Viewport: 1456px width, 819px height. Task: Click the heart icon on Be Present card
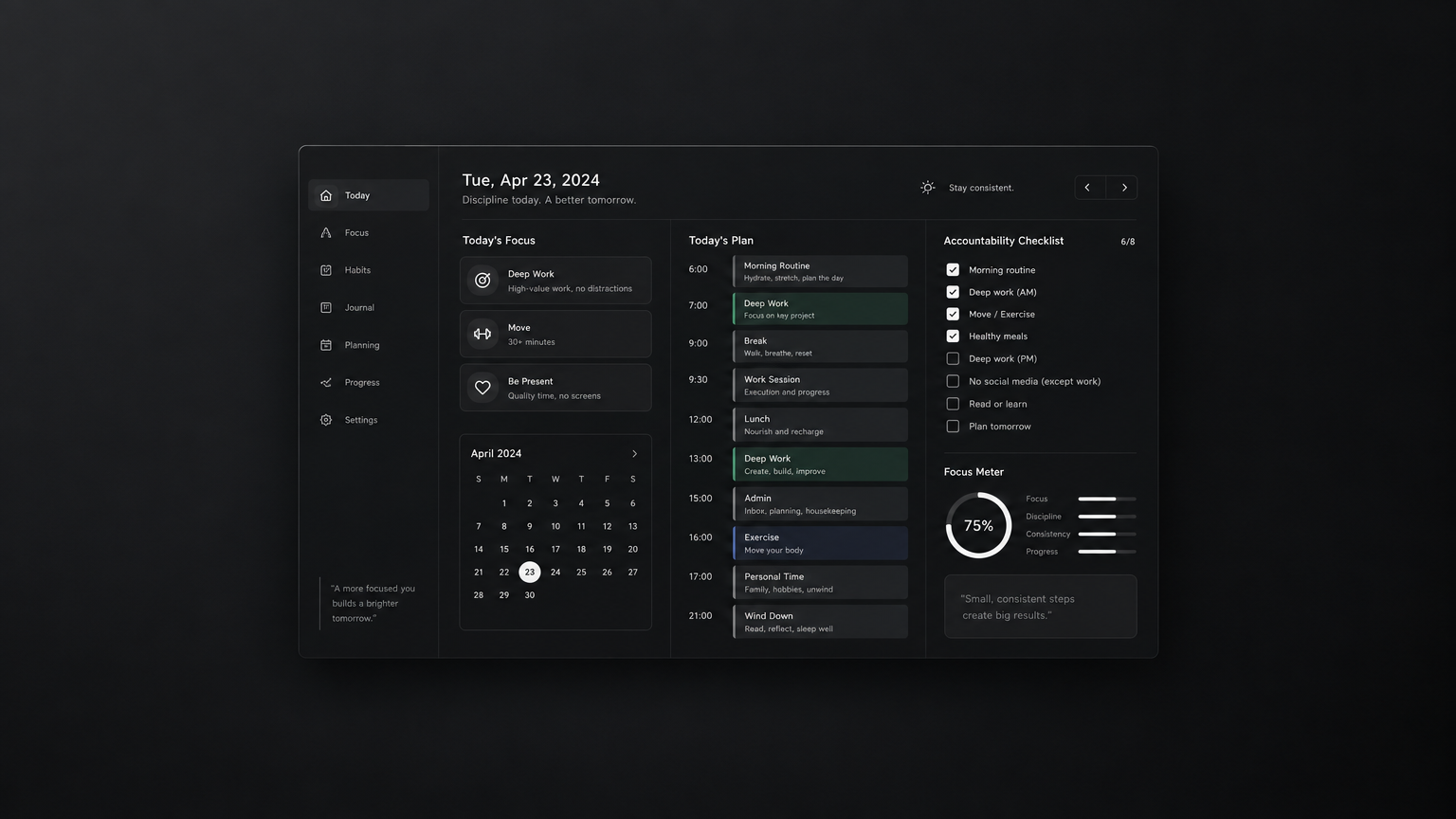click(482, 388)
